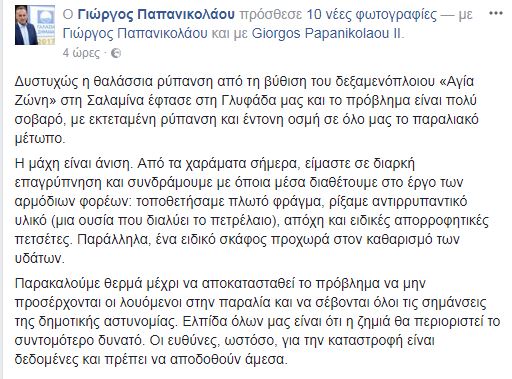Viewport: 512px width, 379px height.
Task: Click the word πρόσθεσε in the post header
Action: (x=271, y=15)
